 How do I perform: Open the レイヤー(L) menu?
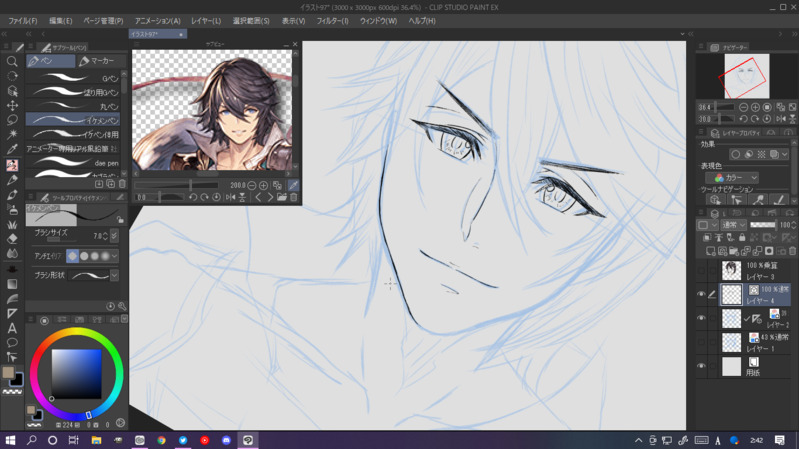pyautogui.click(x=206, y=21)
